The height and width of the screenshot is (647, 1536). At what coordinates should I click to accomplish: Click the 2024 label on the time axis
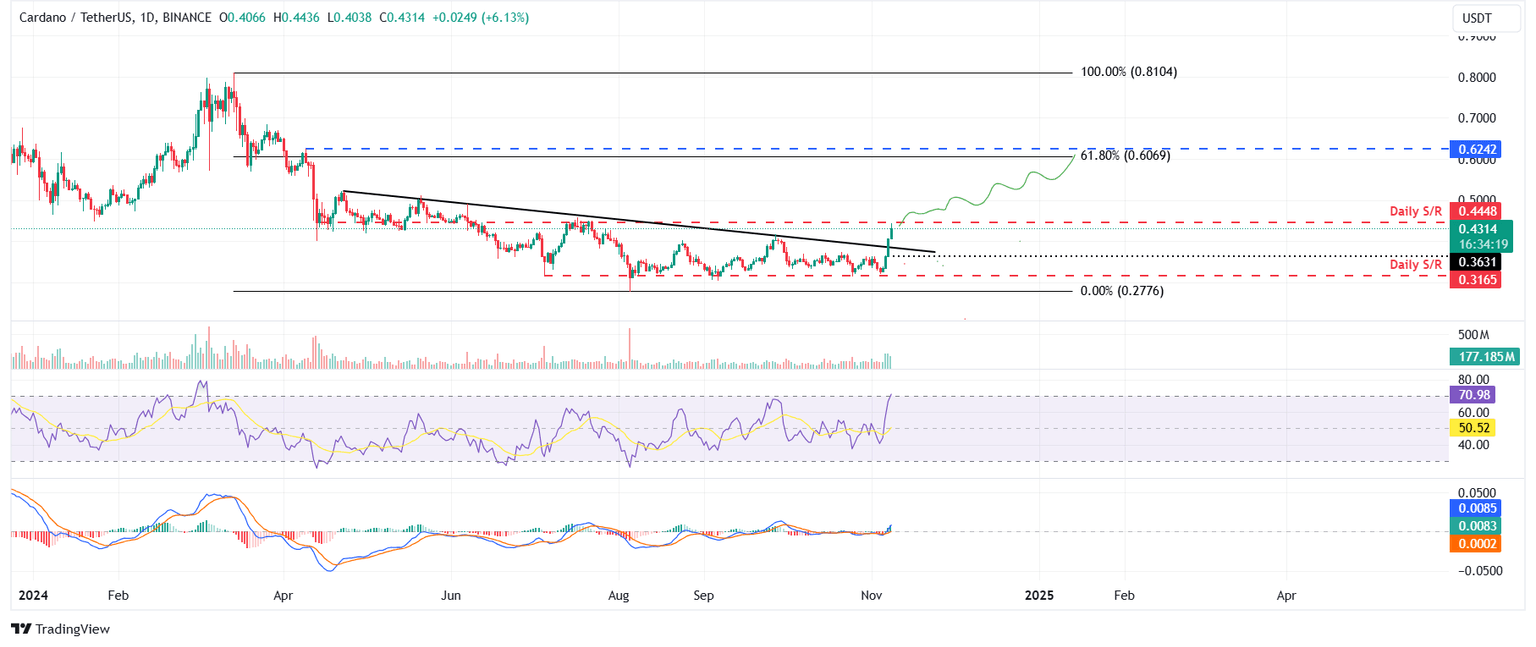pyautogui.click(x=34, y=594)
